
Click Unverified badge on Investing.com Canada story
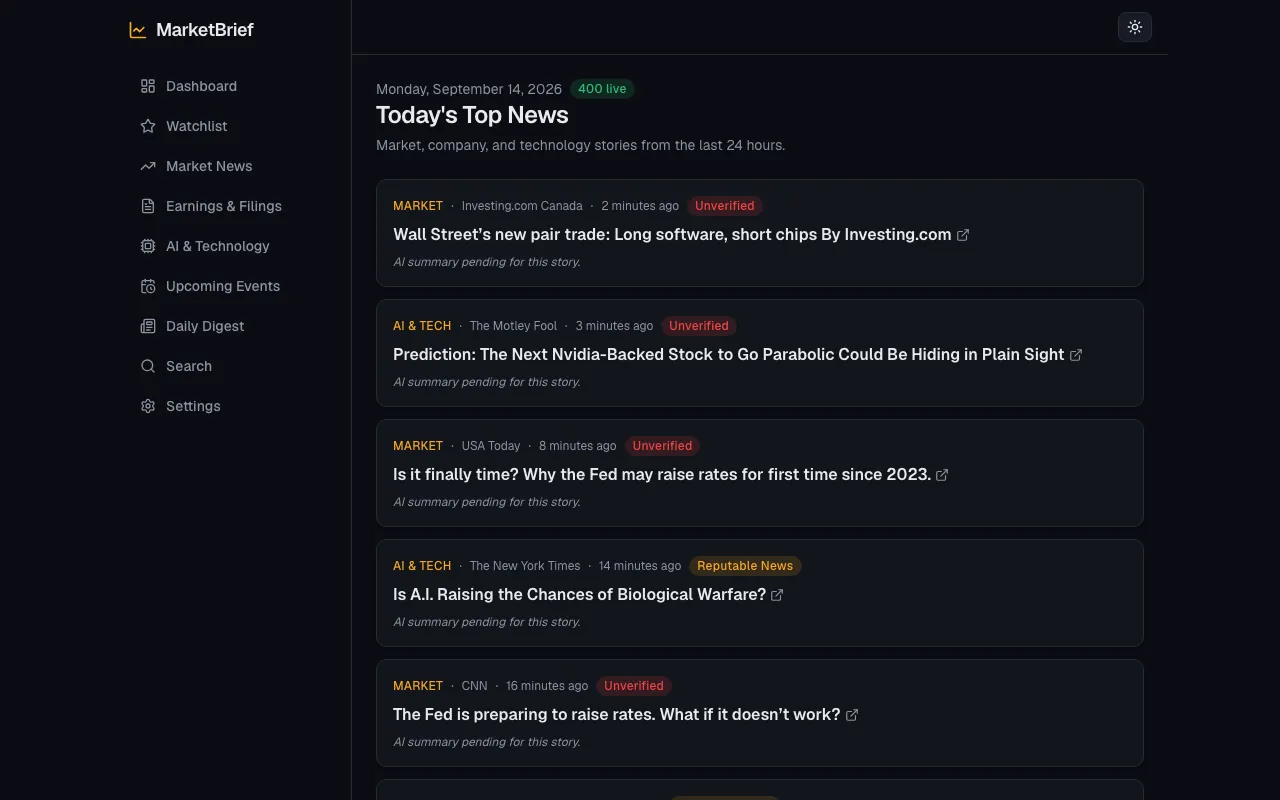click(725, 206)
